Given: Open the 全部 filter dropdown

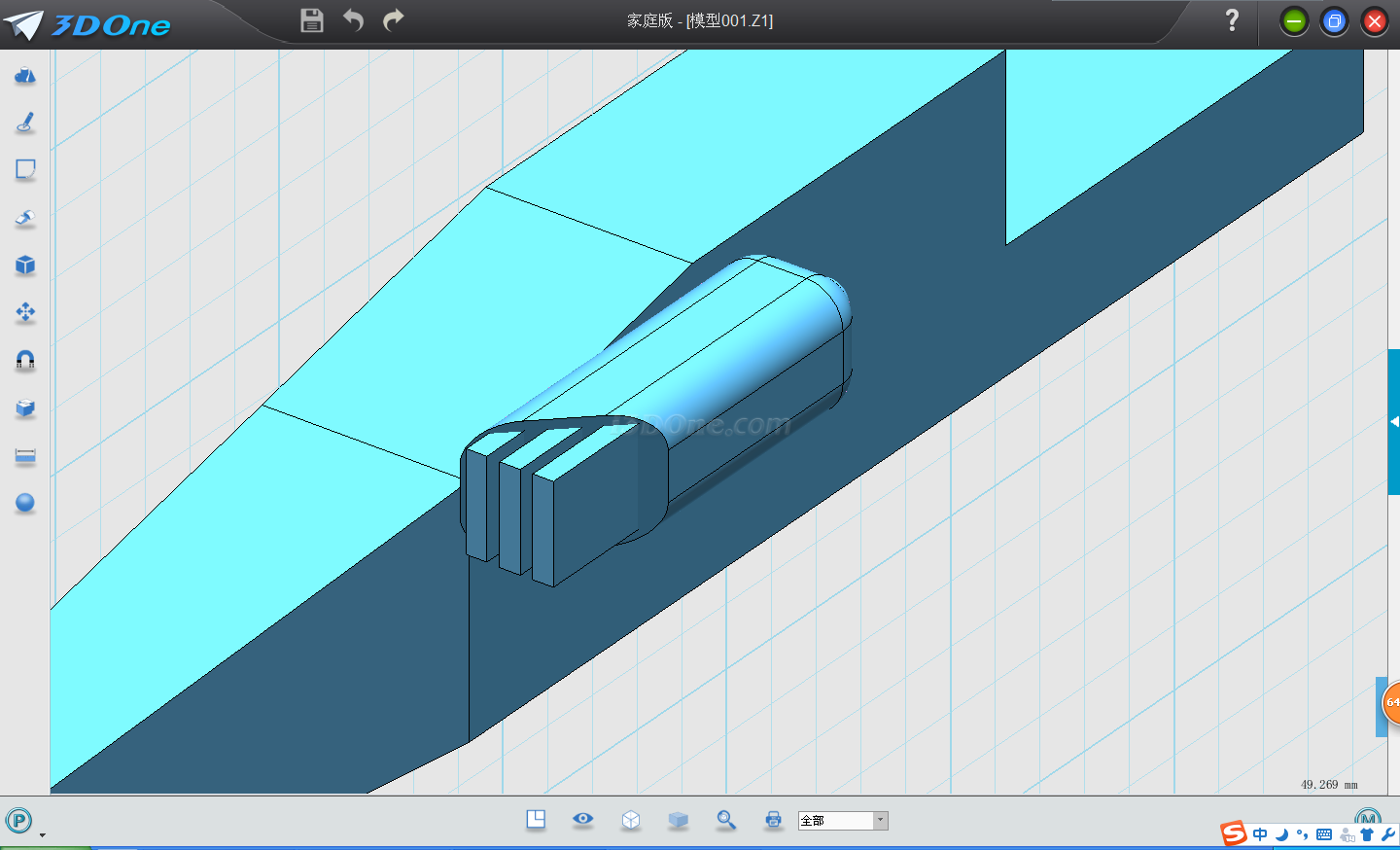Looking at the screenshot, I should point(880,821).
